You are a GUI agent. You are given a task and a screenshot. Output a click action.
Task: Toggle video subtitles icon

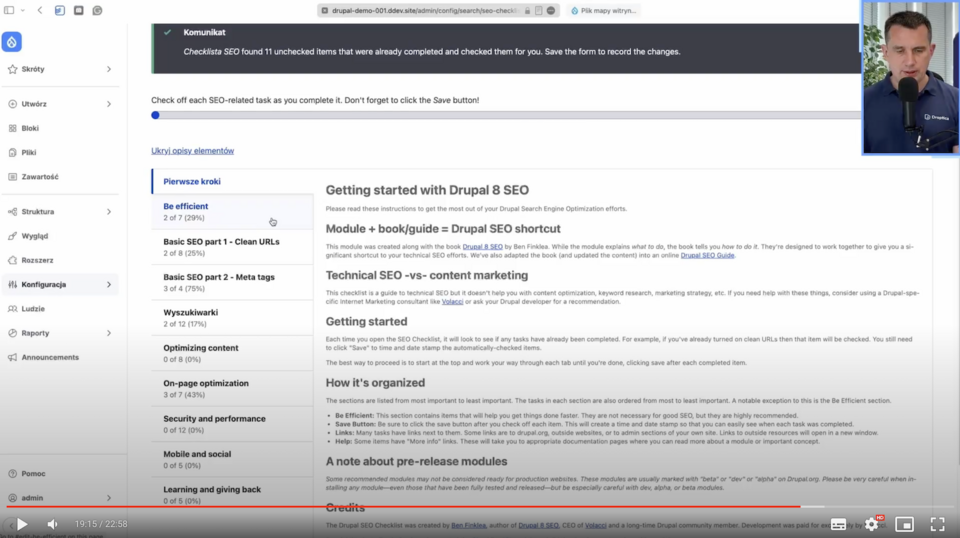pyautogui.click(x=838, y=524)
